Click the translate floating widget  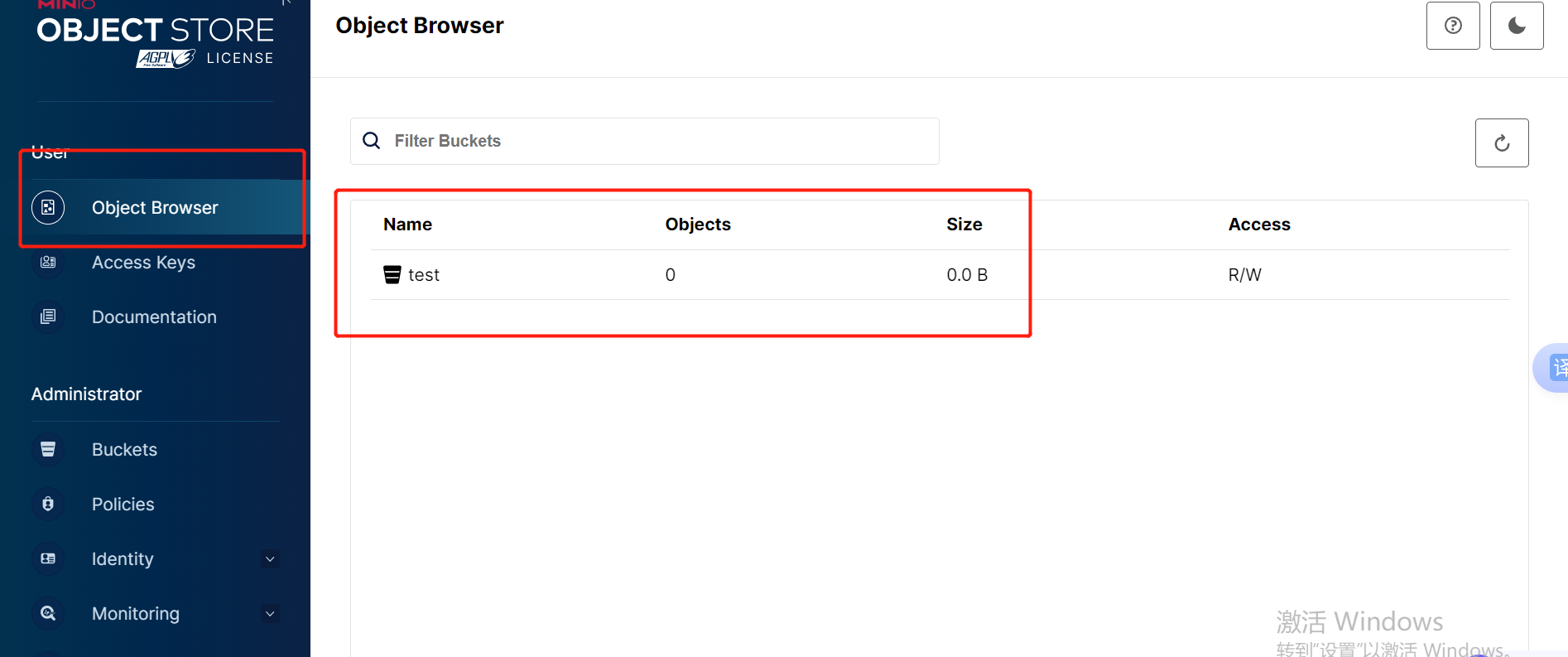pos(1555,367)
